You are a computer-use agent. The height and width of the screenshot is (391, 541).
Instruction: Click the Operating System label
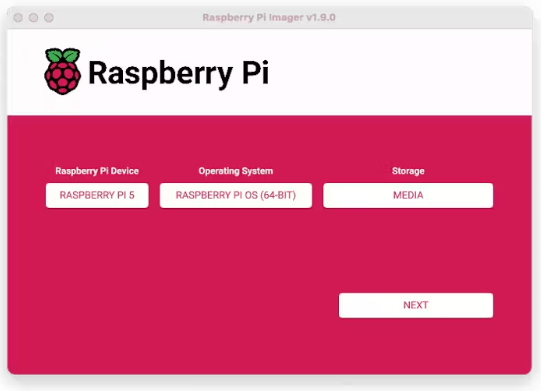point(236,171)
